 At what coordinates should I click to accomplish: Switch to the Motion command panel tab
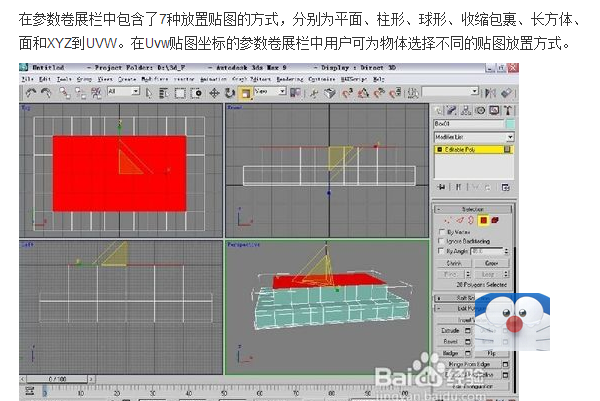(480, 111)
